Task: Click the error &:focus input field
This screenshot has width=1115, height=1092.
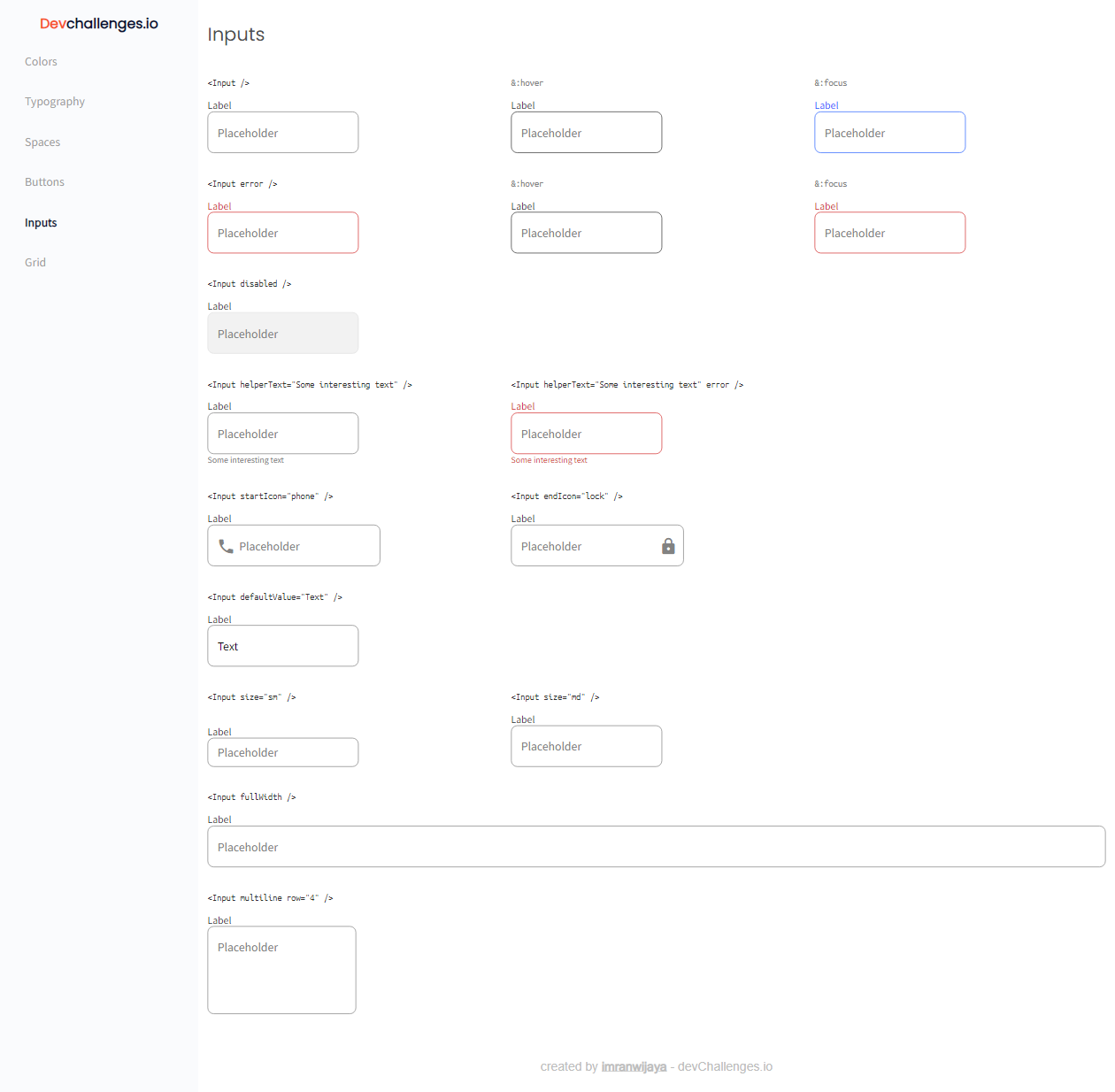Action: [890, 233]
